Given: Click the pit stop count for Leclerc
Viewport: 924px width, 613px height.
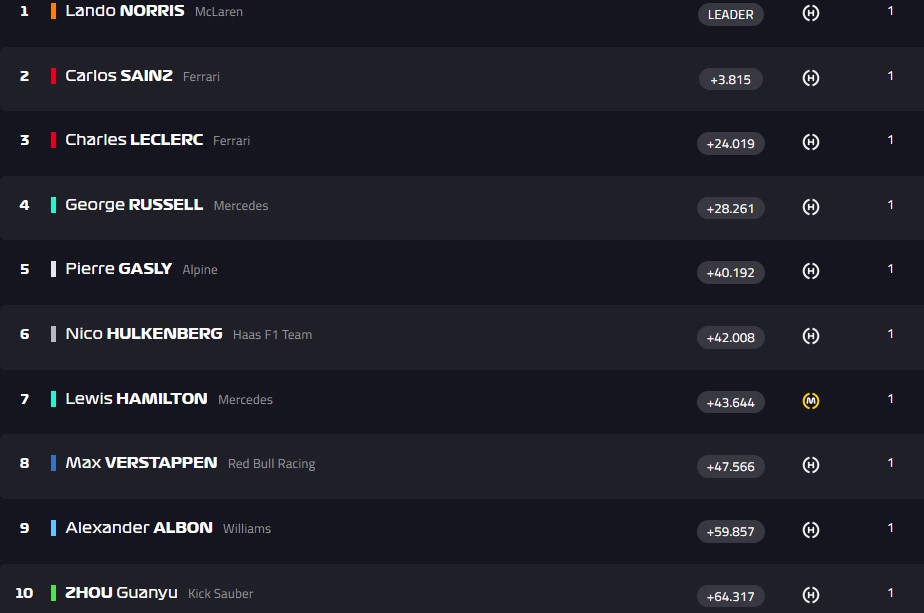Looking at the screenshot, I should [890, 140].
